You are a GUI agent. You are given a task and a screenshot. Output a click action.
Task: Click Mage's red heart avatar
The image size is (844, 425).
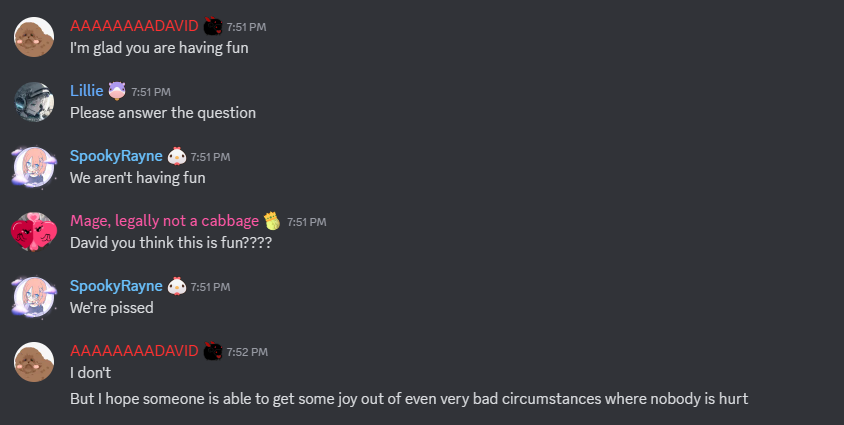tap(34, 232)
